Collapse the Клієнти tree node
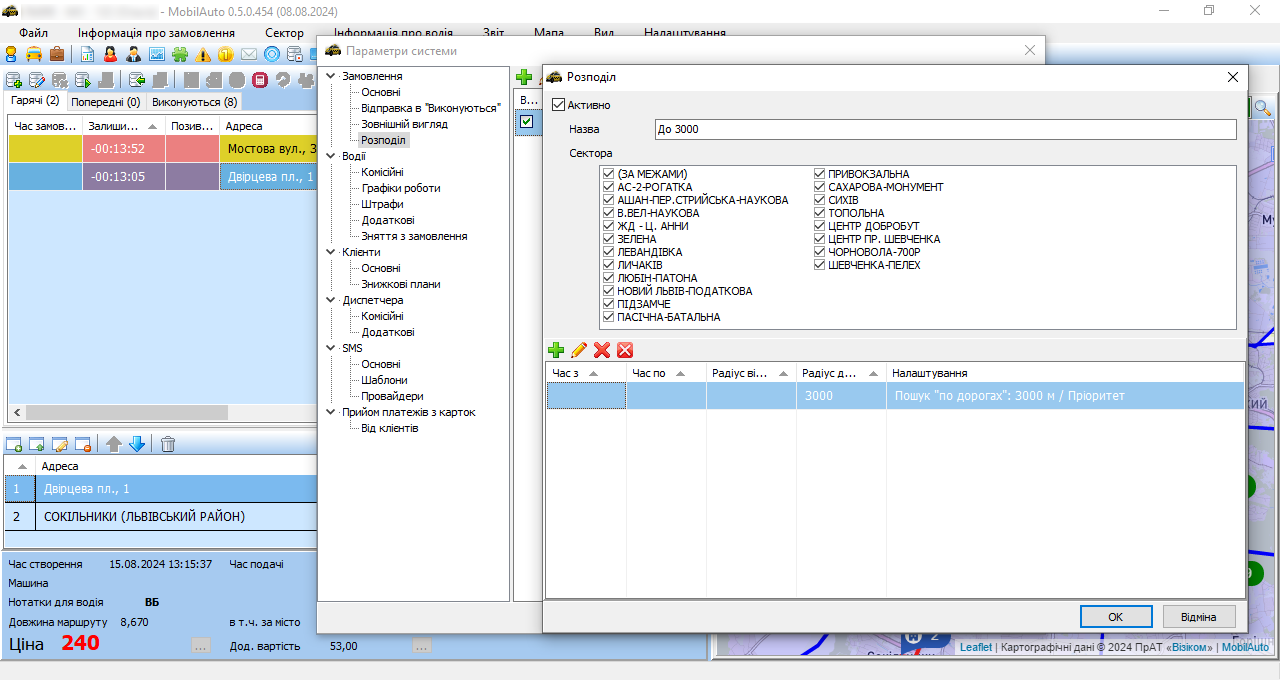The height and width of the screenshot is (680, 1280). (x=332, y=253)
